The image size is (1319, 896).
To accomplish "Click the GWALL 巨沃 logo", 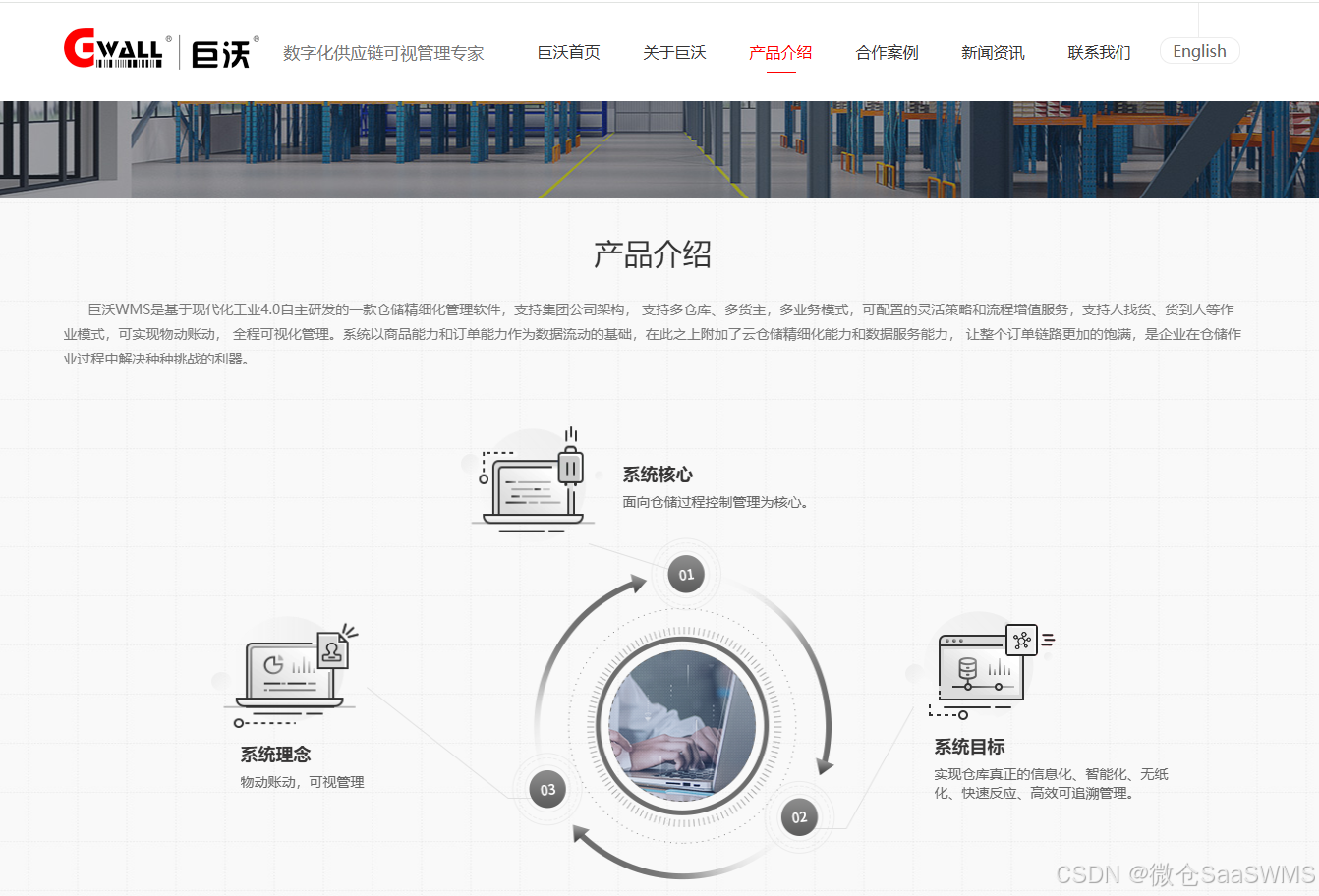I will pos(161,50).
